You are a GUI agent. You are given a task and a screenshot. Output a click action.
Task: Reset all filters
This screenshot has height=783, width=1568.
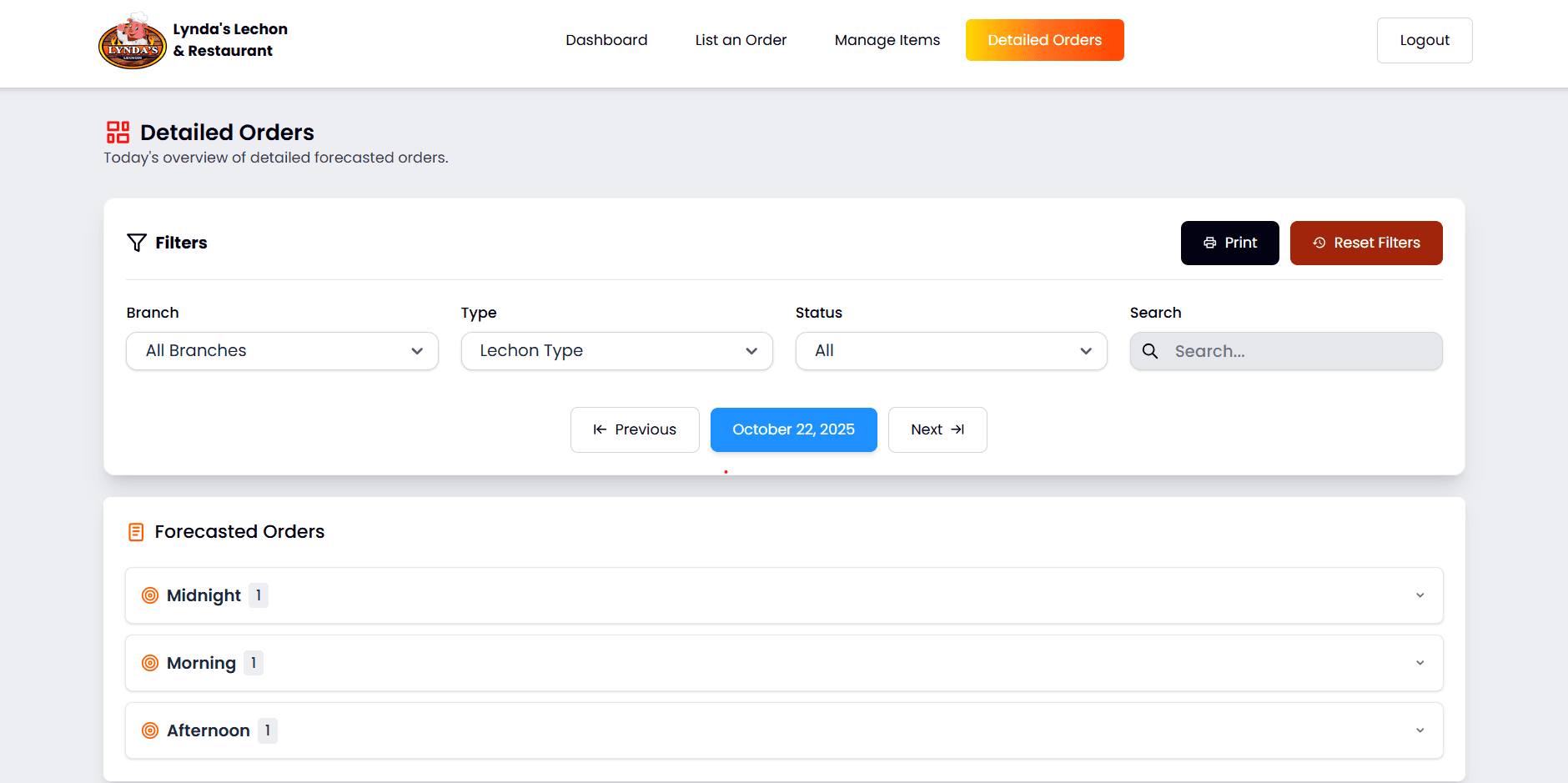(x=1365, y=243)
